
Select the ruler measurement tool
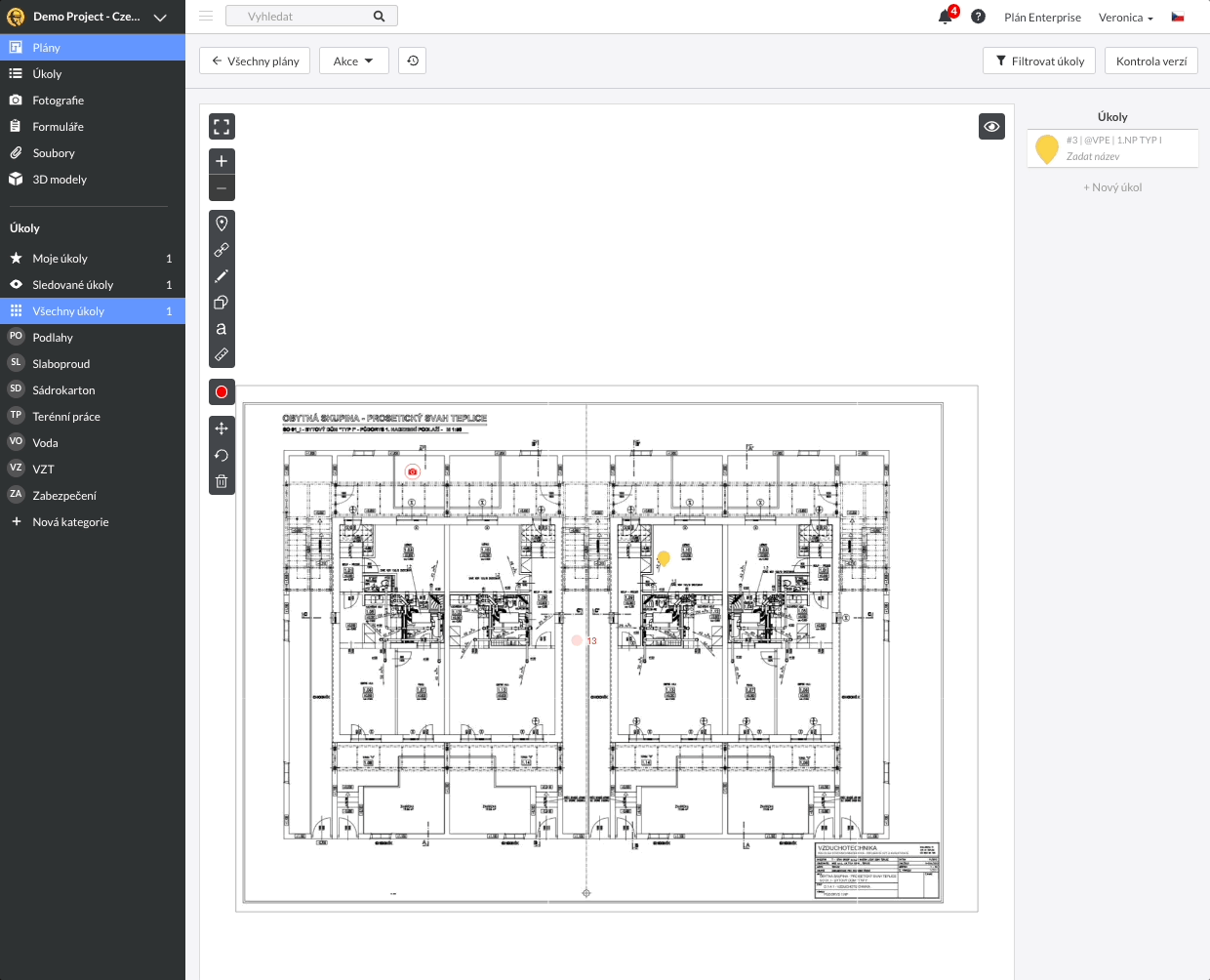222,355
